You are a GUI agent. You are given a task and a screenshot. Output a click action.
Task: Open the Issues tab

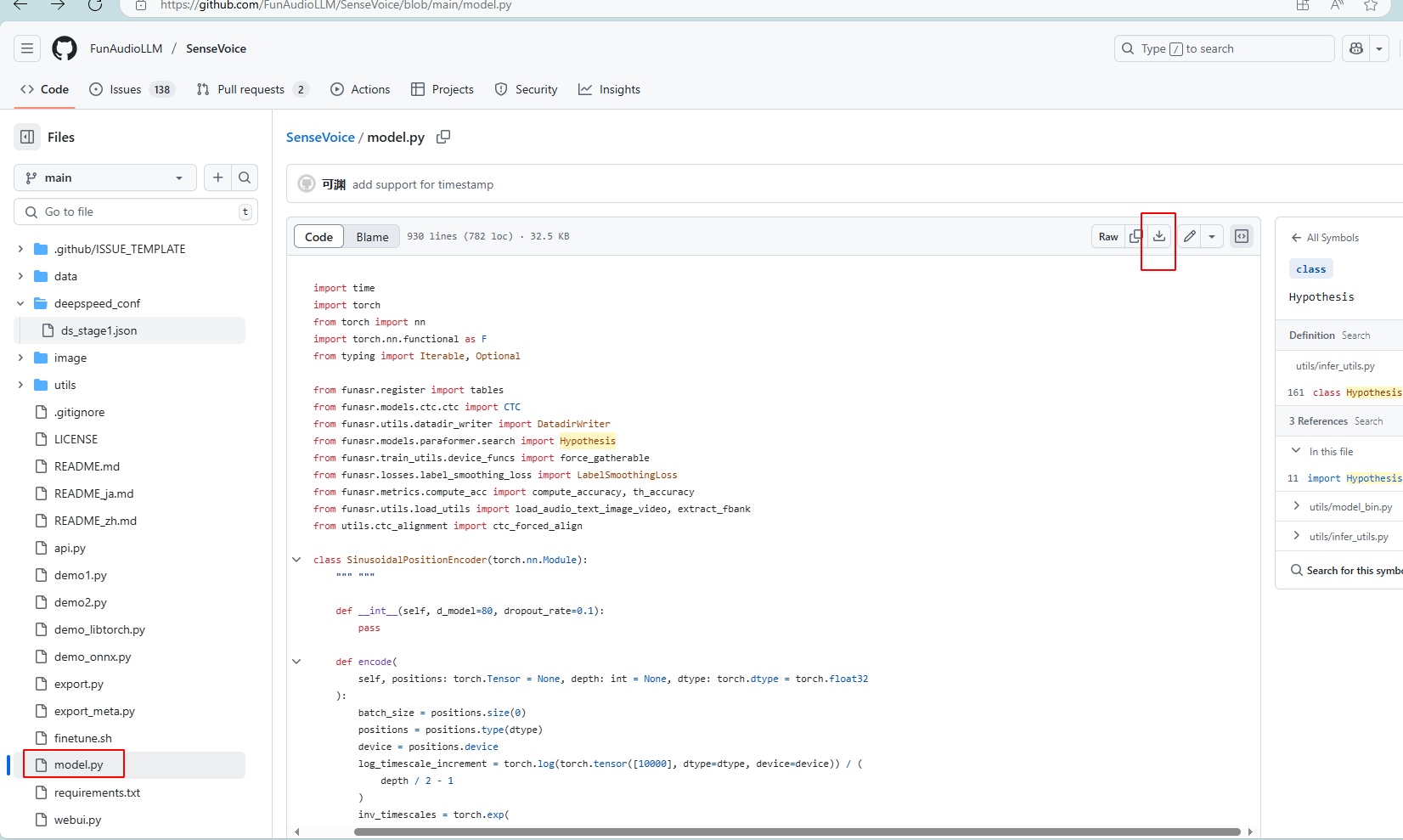132,89
